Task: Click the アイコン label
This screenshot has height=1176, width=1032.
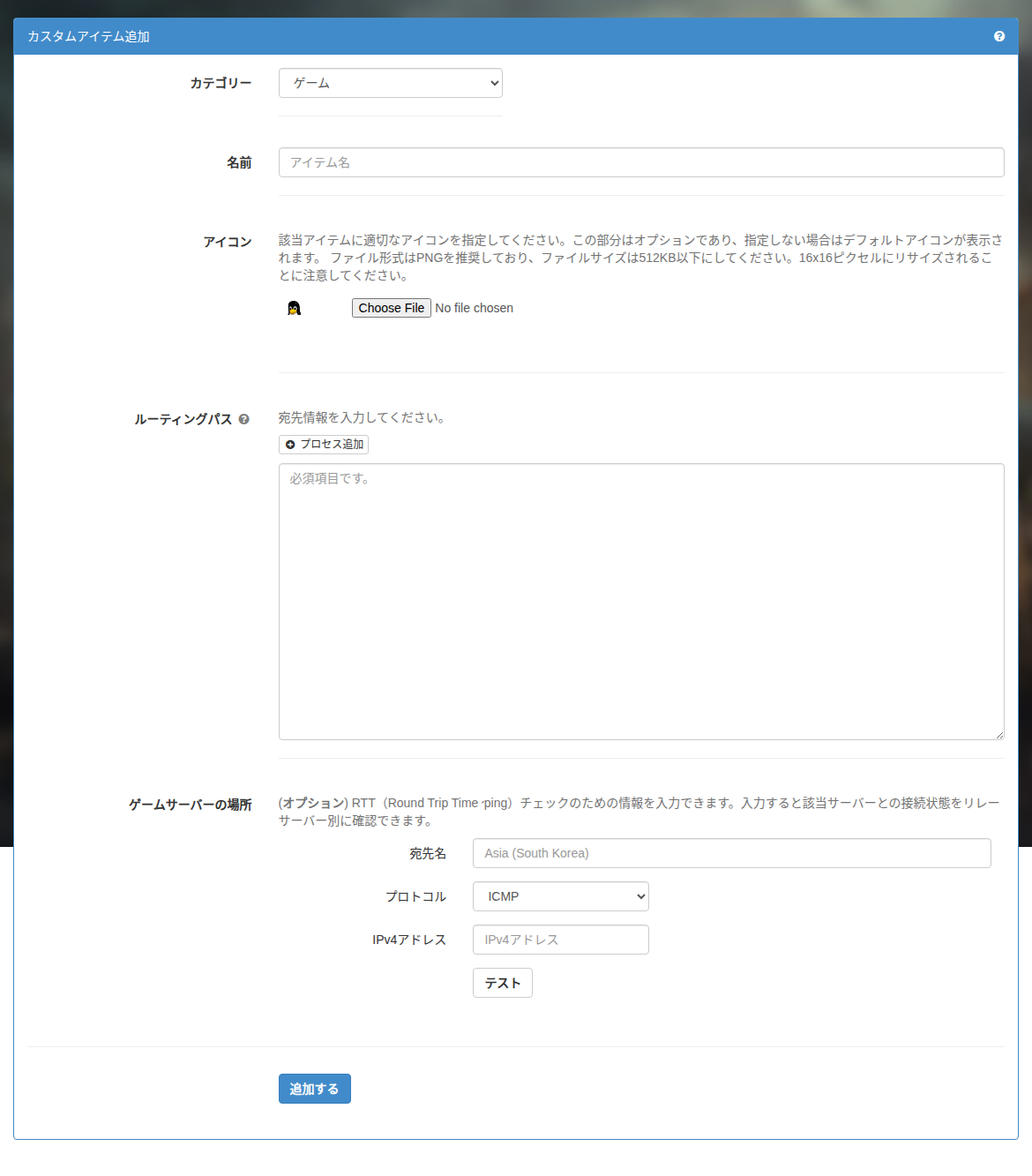Action: pos(228,242)
